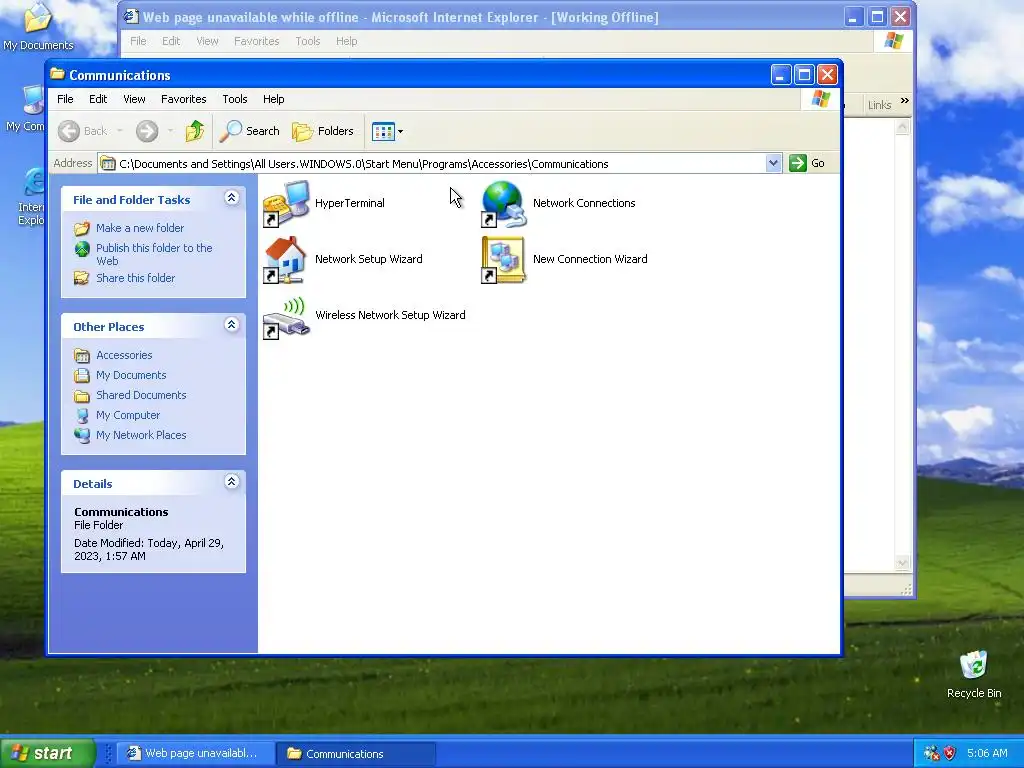The height and width of the screenshot is (768, 1024).
Task: Go to Accessories in Other Places
Action: click(124, 355)
